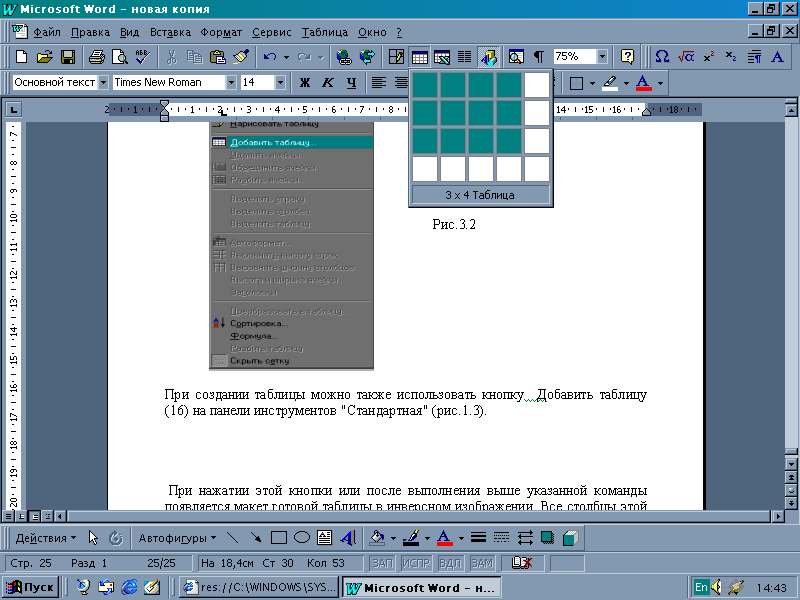This screenshot has width=800, height=600.
Task: Toggle italic К formatting
Action: [x=328, y=83]
